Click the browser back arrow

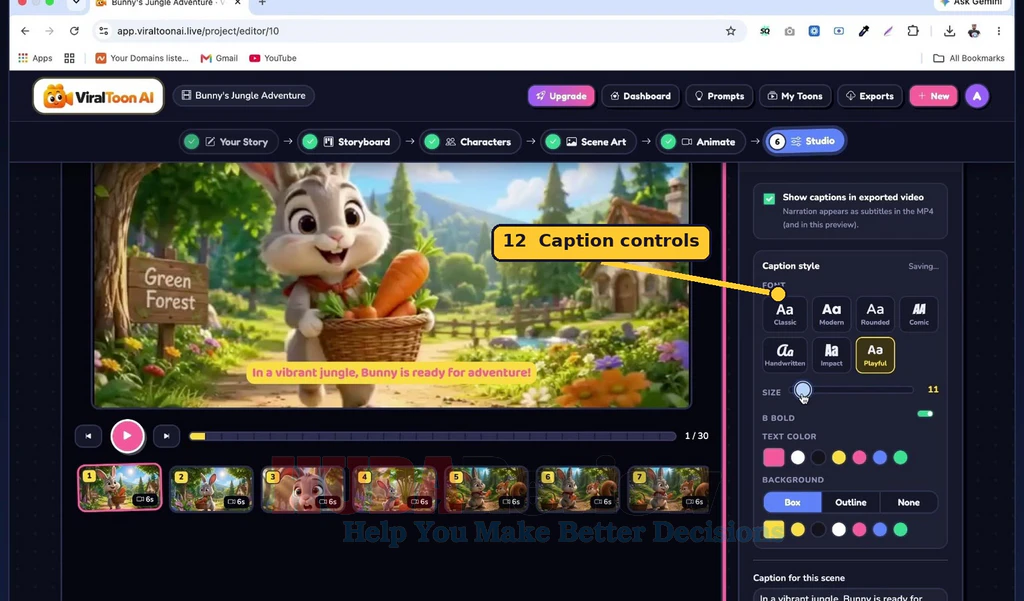coord(25,31)
